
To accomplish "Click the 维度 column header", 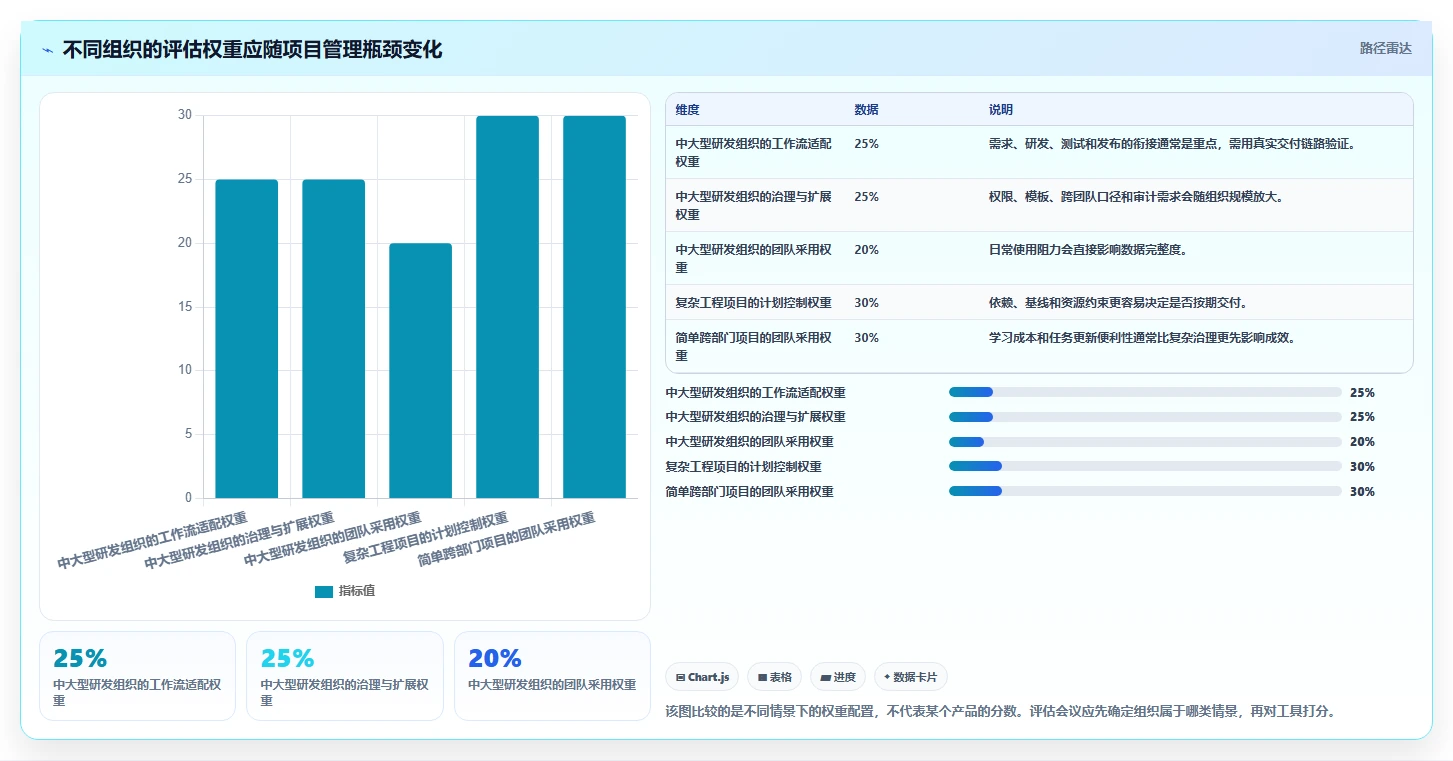I will [x=687, y=110].
